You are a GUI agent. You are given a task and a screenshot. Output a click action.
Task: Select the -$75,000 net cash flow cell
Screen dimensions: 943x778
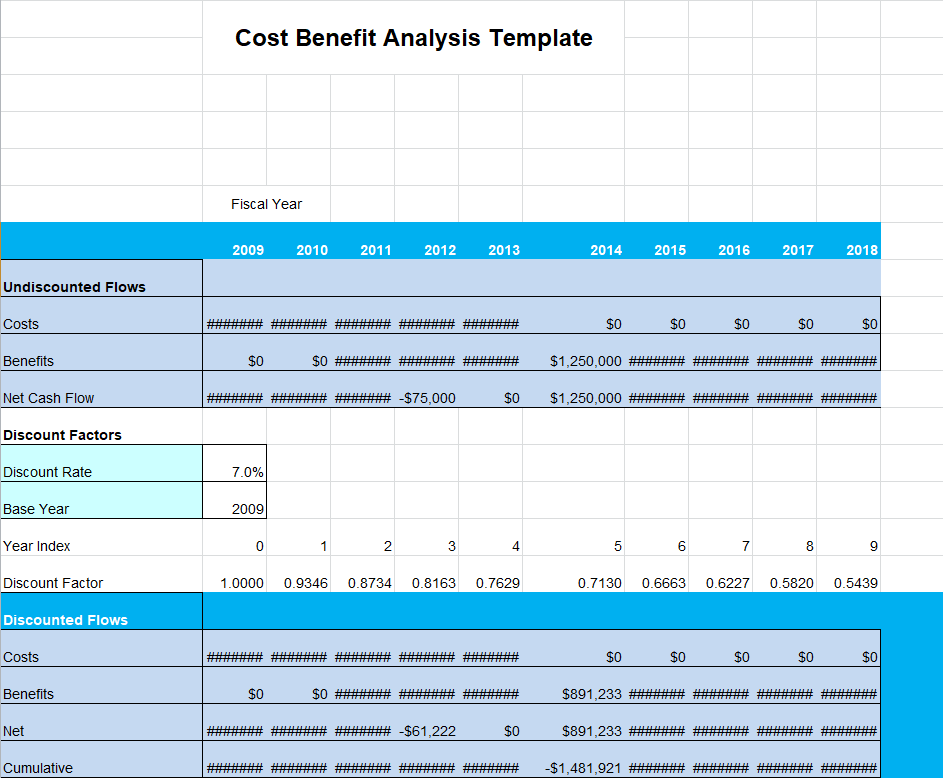[x=427, y=398]
